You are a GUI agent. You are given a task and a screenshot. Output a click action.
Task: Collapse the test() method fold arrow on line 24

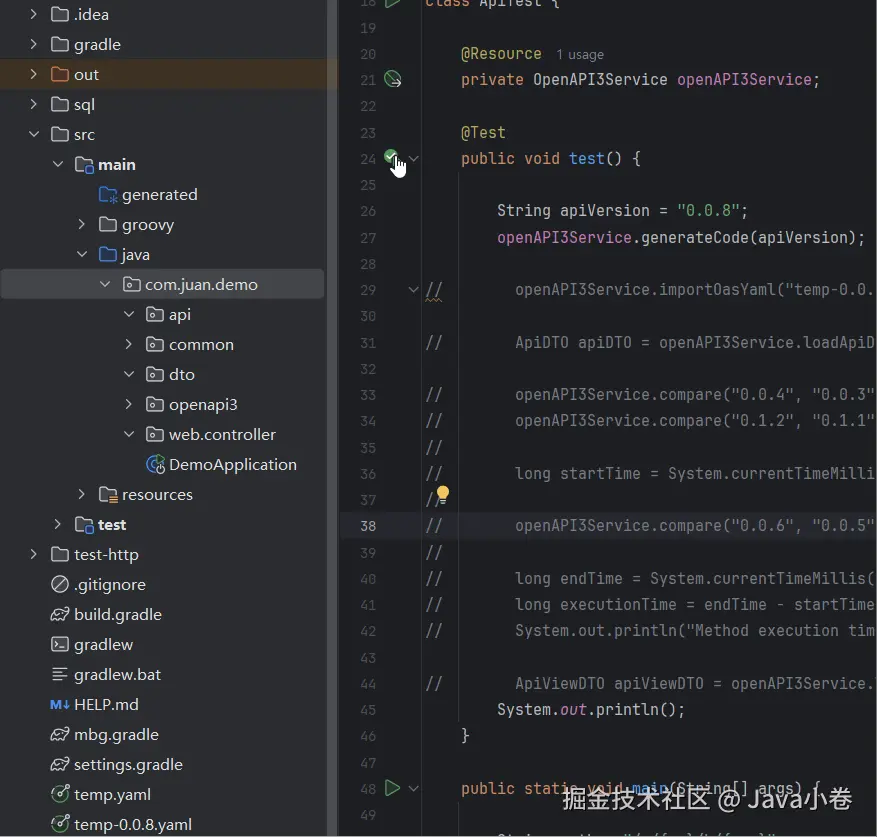413,159
